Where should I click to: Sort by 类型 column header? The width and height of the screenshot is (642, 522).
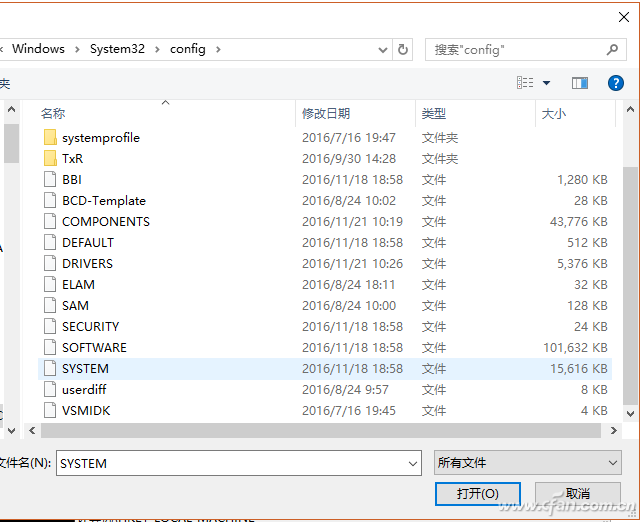434,113
